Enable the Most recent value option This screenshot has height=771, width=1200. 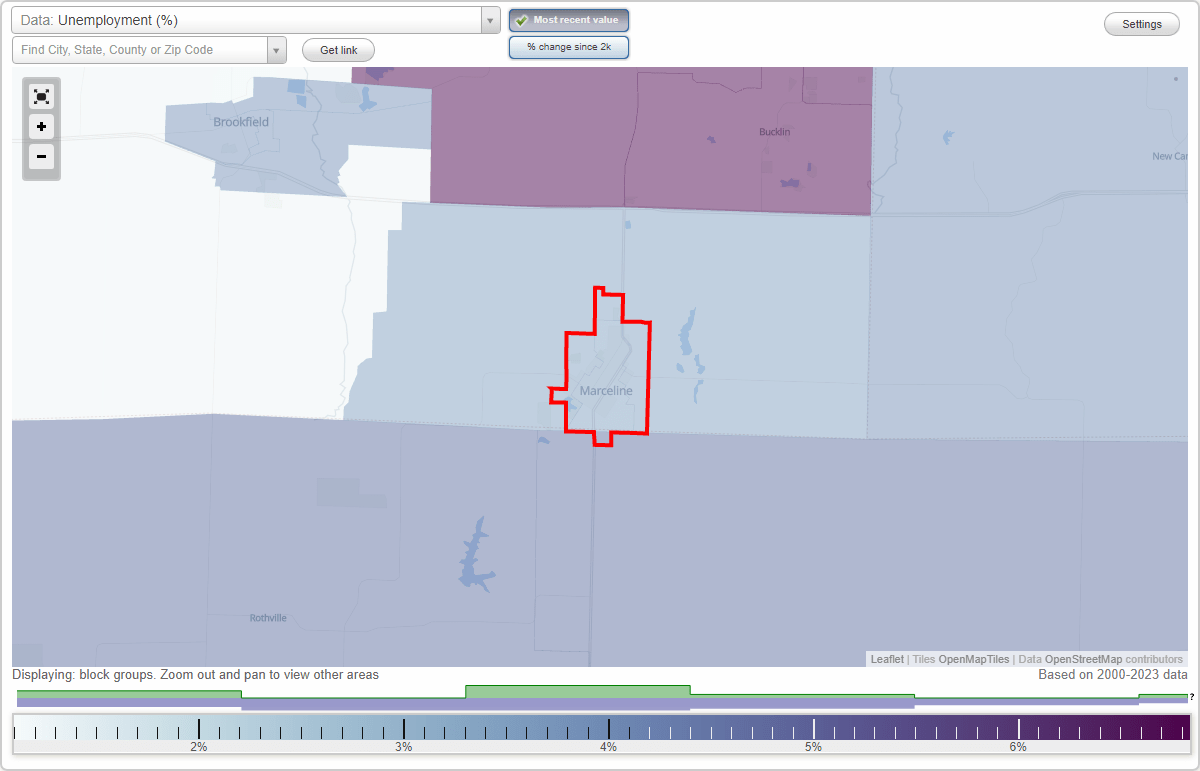[x=568, y=20]
